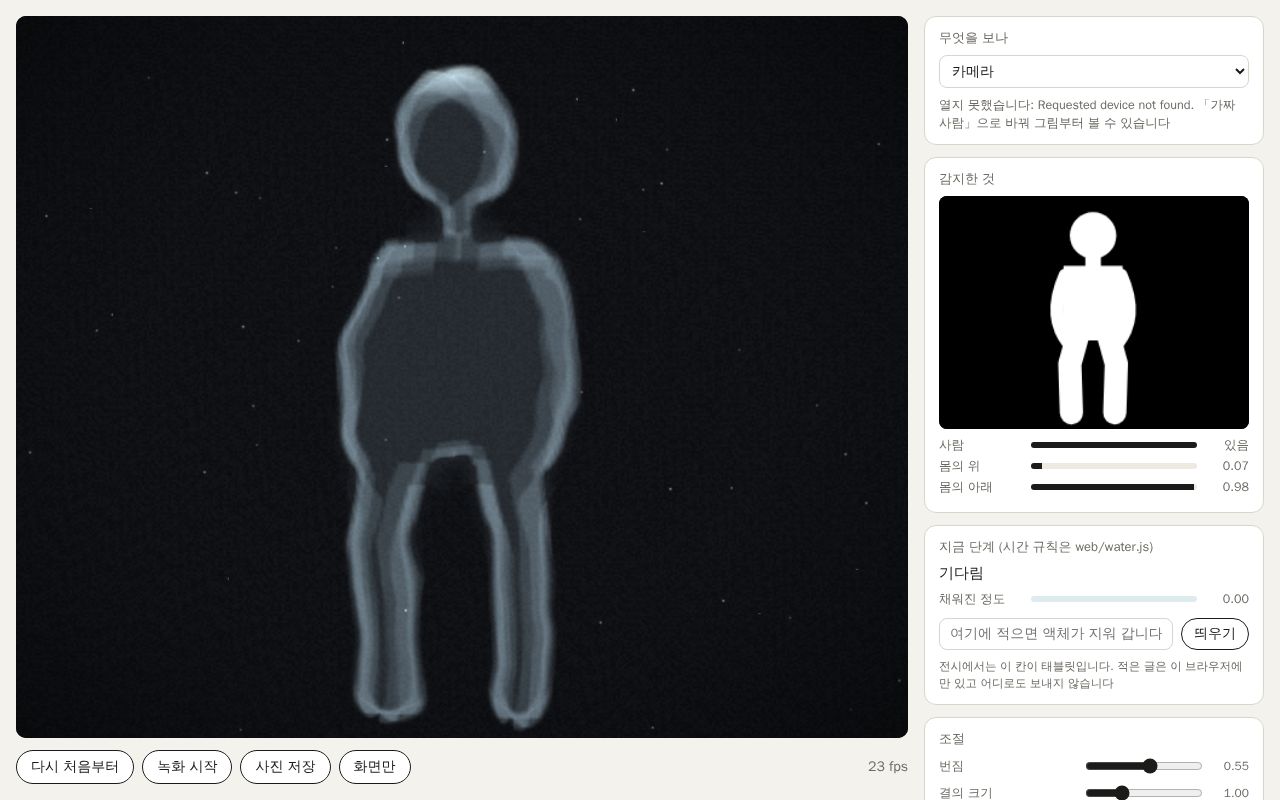The width and height of the screenshot is (1280, 800).
Task: Click the 기다림 stage label
Action: point(961,573)
